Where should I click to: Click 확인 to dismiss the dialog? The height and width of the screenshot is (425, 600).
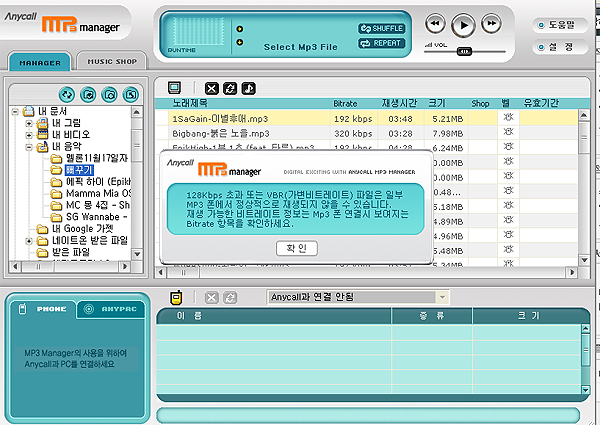tap(297, 248)
